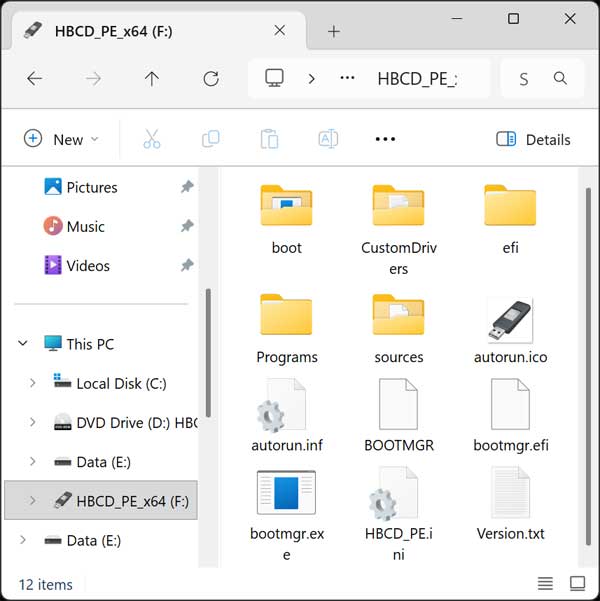Select the Version.txt file
Image resolution: width=600 pixels, height=601 pixels.
pos(510,504)
